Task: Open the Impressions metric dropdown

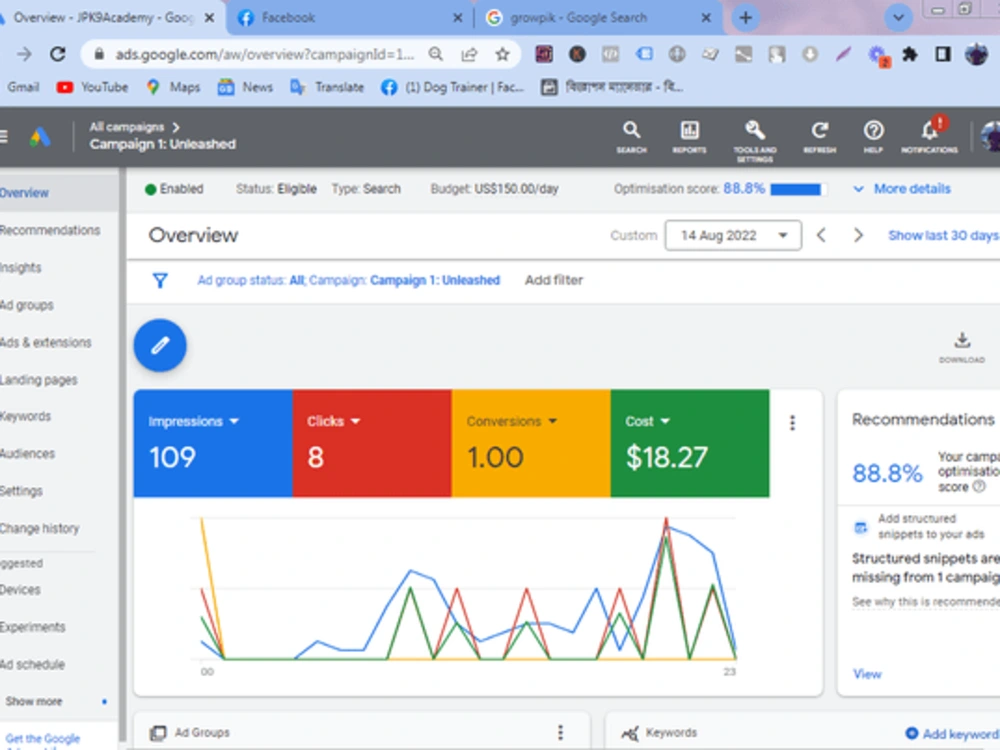Action: pos(194,422)
